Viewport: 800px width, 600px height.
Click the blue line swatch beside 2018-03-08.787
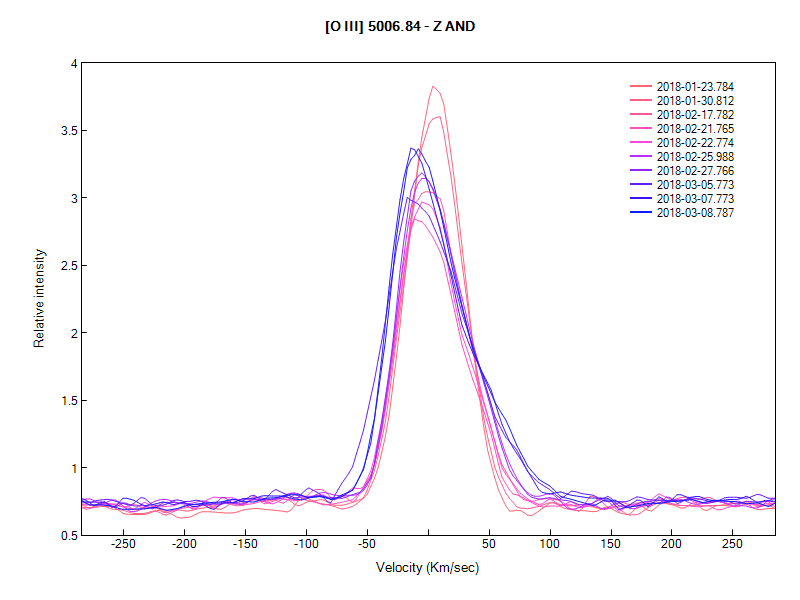coord(640,213)
